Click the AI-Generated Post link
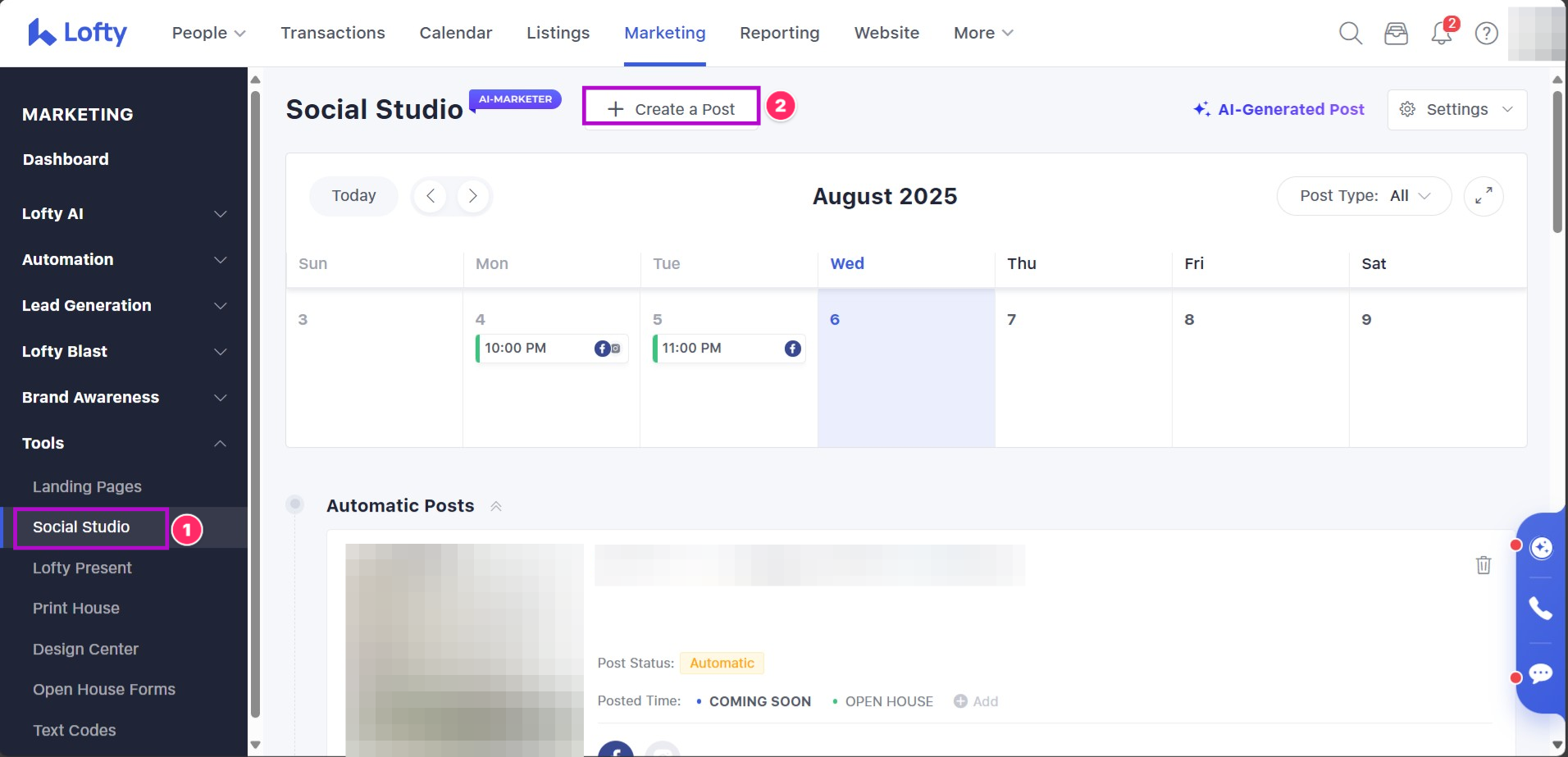The image size is (1568, 757). [1279, 109]
